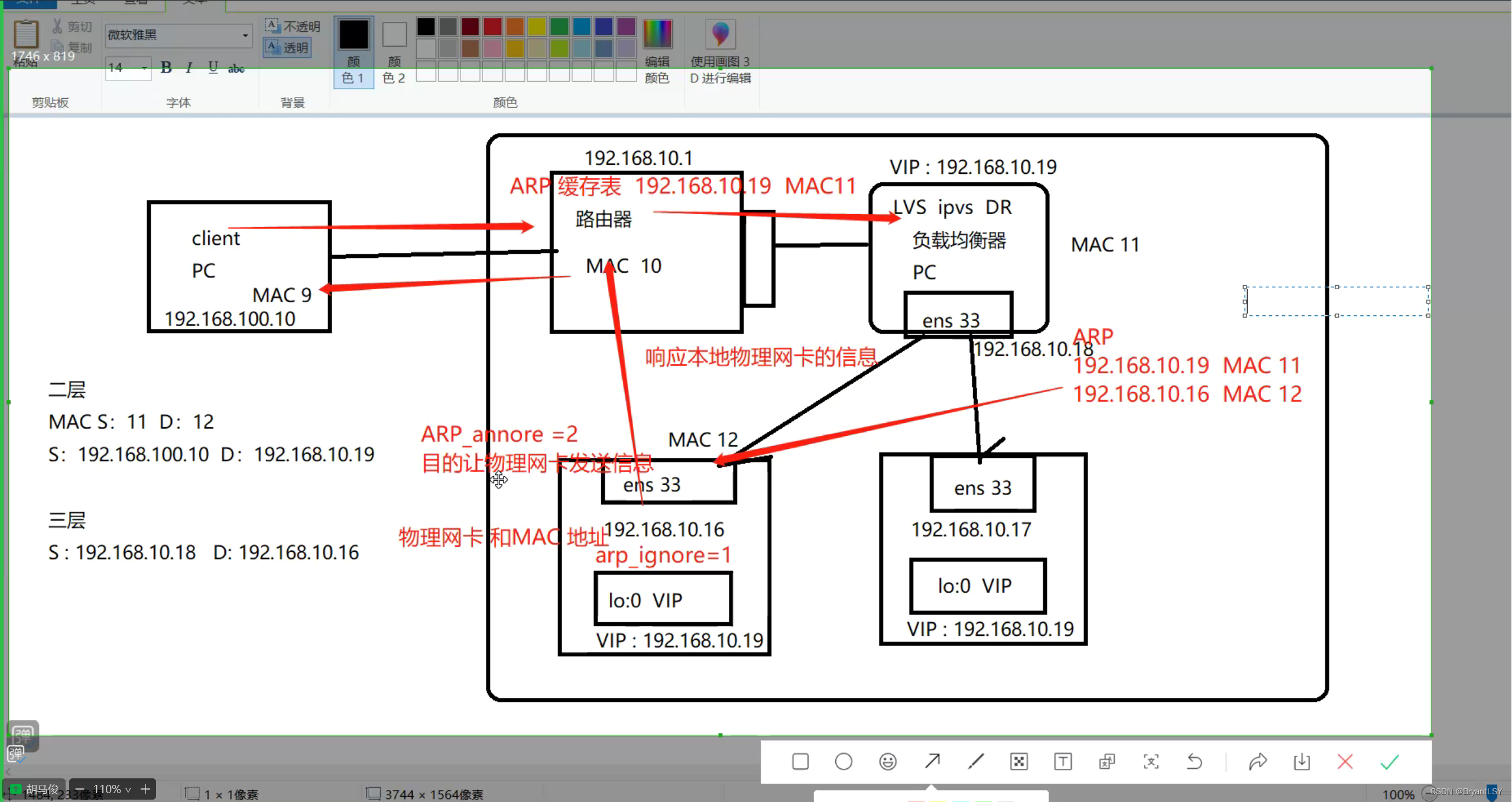Select the 颜色 2 color slot
Image resolution: width=1512 pixels, height=802 pixels.
394,52
